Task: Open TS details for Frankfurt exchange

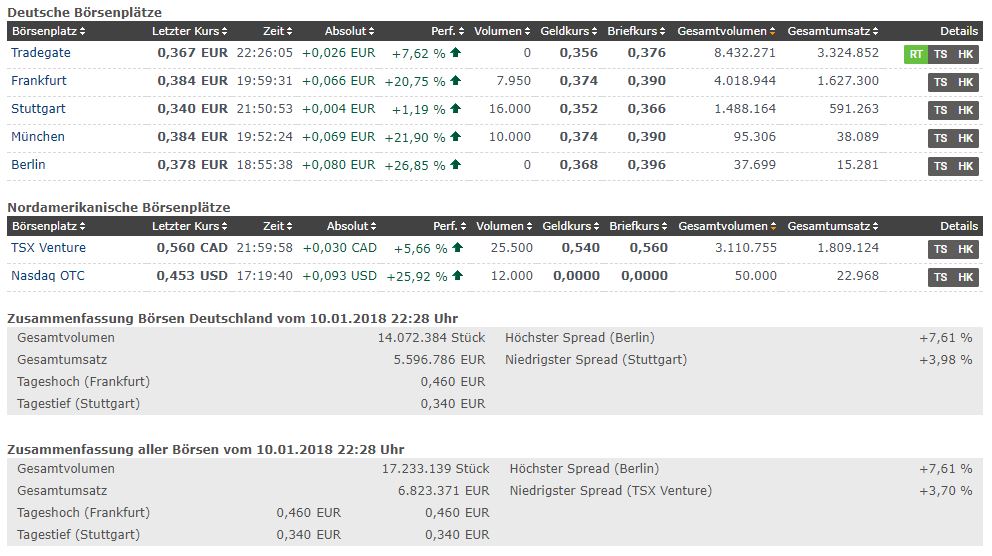Action: click(x=940, y=82)
